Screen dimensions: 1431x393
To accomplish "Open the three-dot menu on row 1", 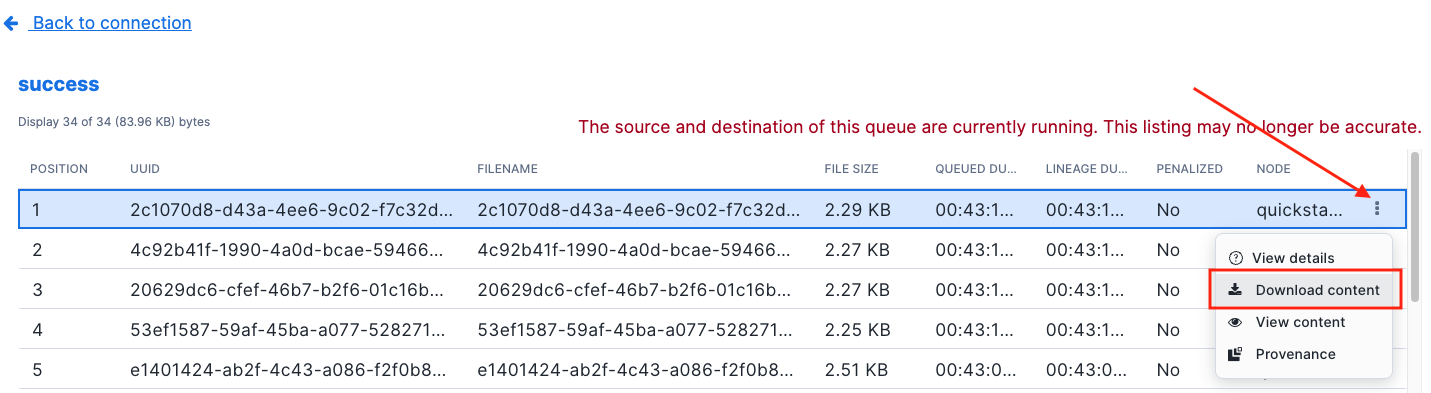I will pos(1377,209).
